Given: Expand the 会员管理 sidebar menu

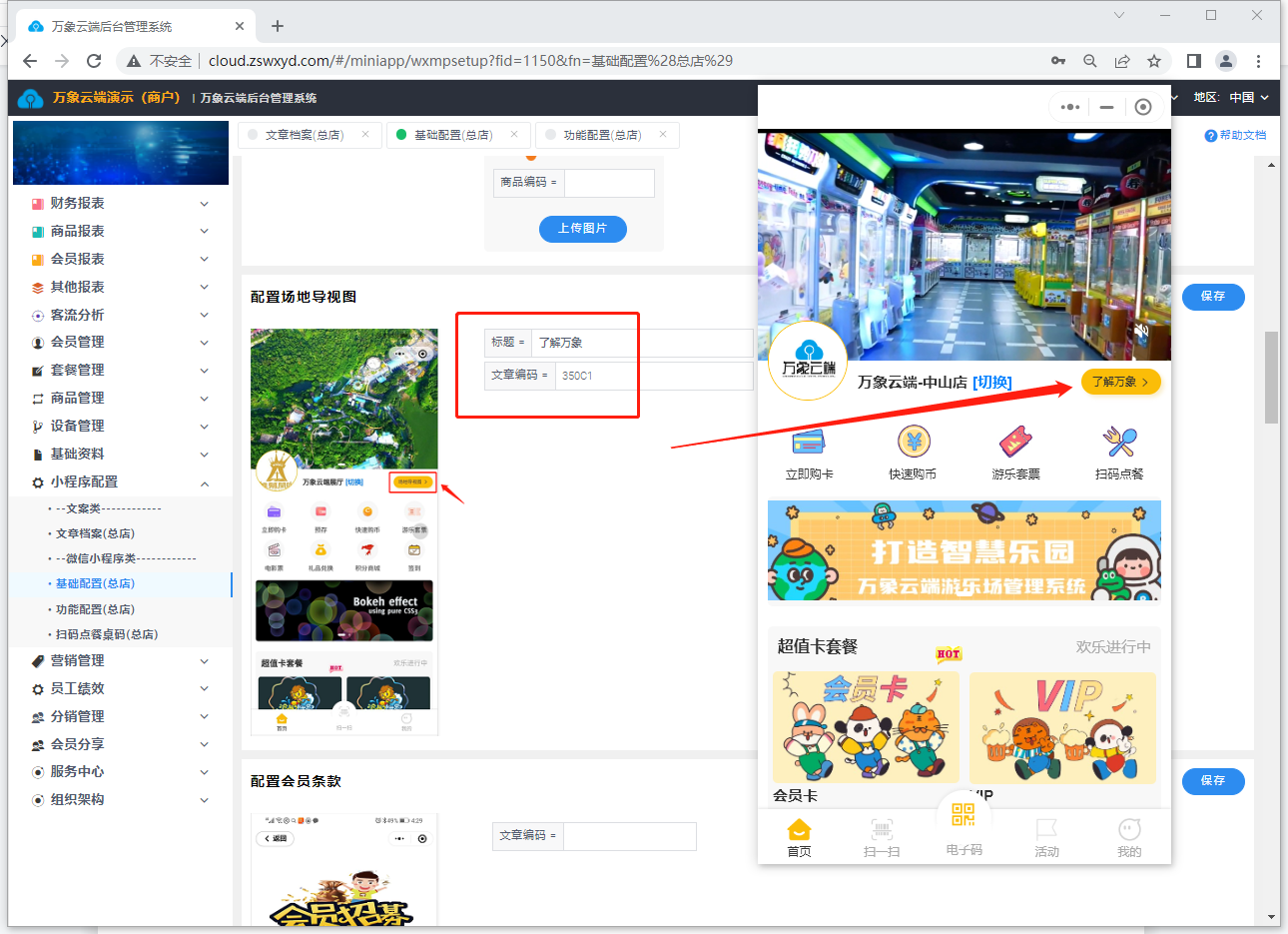Looking at the screenshot, I should [x=120, y=342].
